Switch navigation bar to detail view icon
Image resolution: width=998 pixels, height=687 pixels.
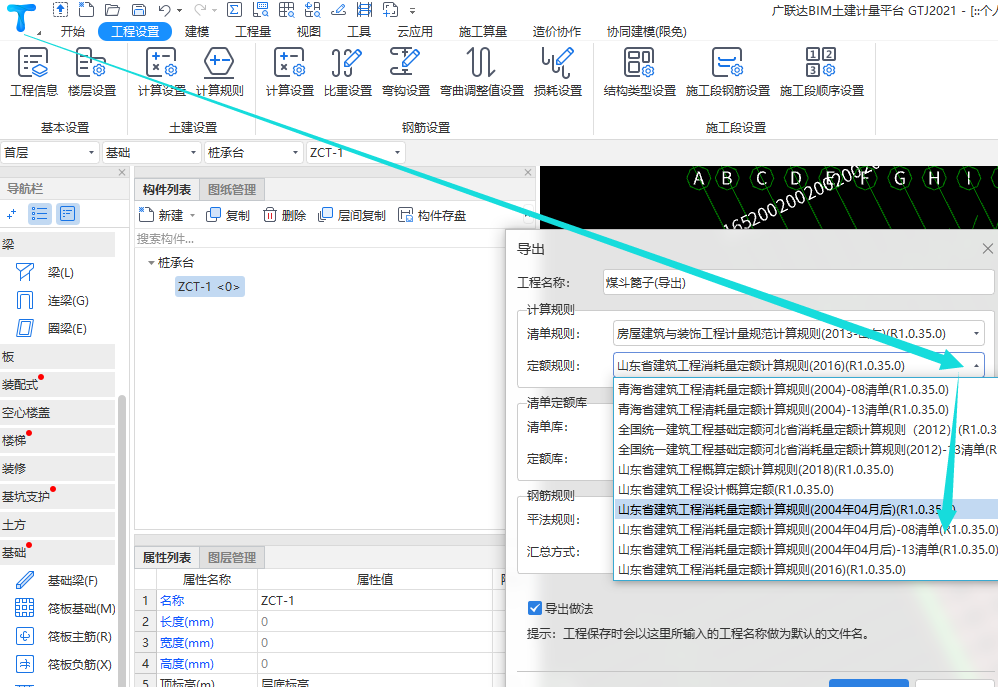pyautogui.click(x=67, y=214)
